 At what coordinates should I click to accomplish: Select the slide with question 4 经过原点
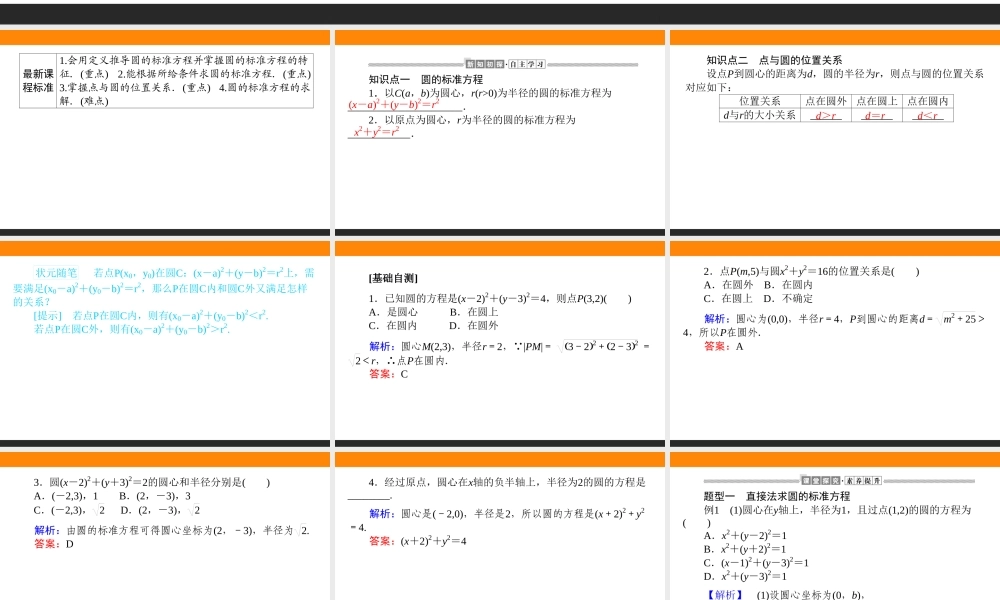[x=499, y=526]
